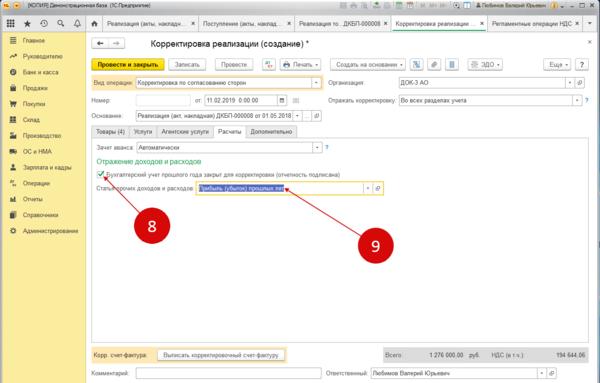Open help question mark button

click(x=582, y=65)
